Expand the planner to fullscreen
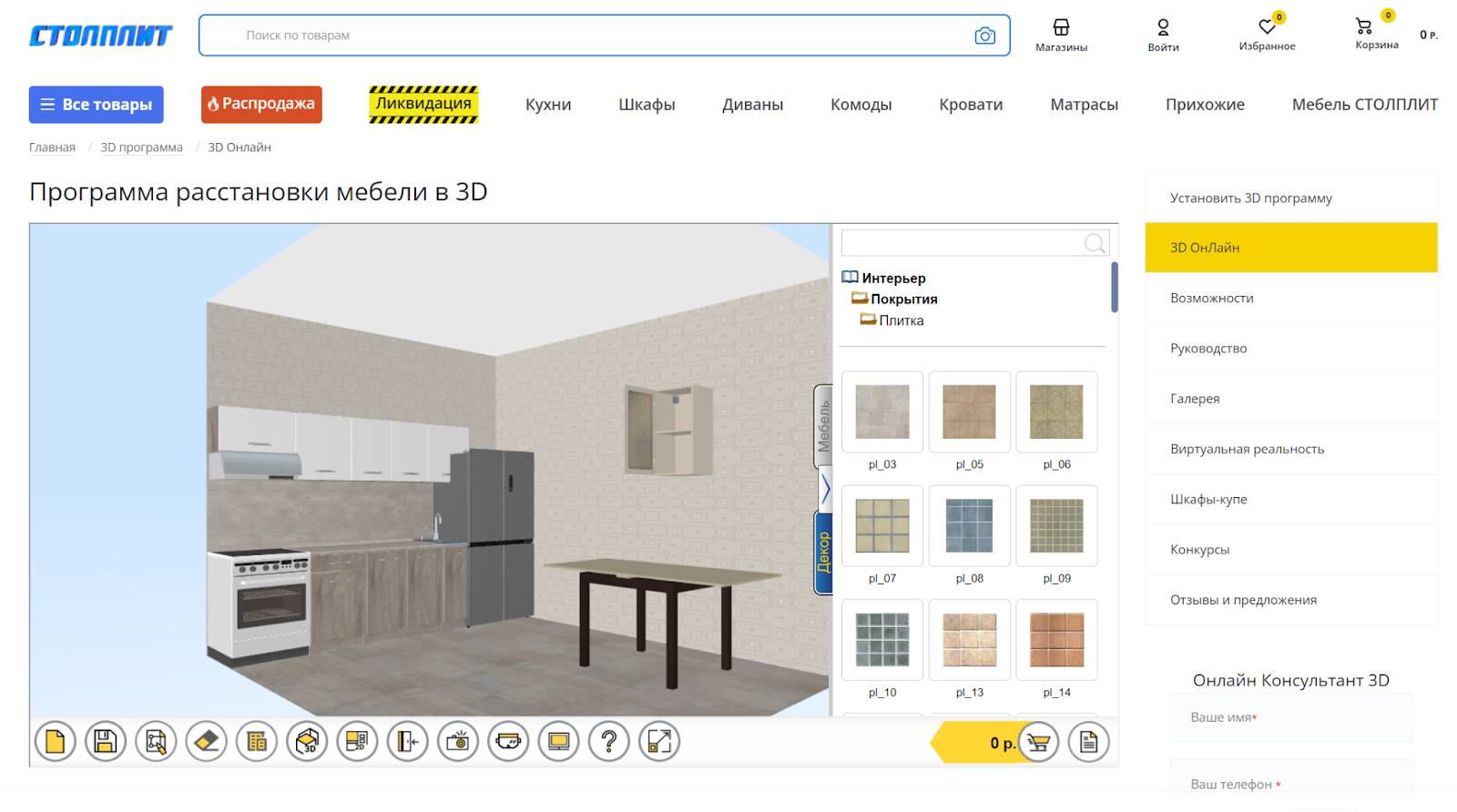Image resolution: width=1457 pixels, height=812 pixels. pos(659,742)
